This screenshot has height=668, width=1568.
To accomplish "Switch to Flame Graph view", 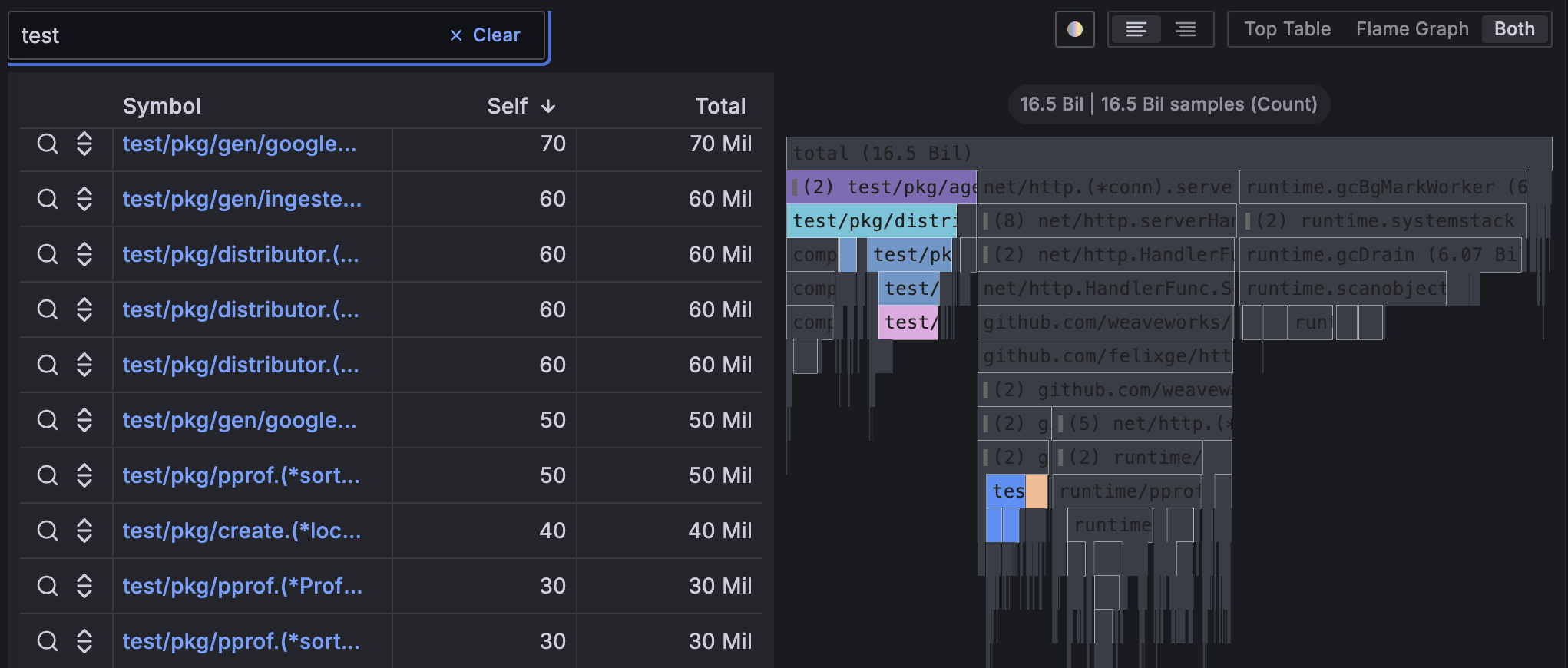I will click(x=1411, y=29).
